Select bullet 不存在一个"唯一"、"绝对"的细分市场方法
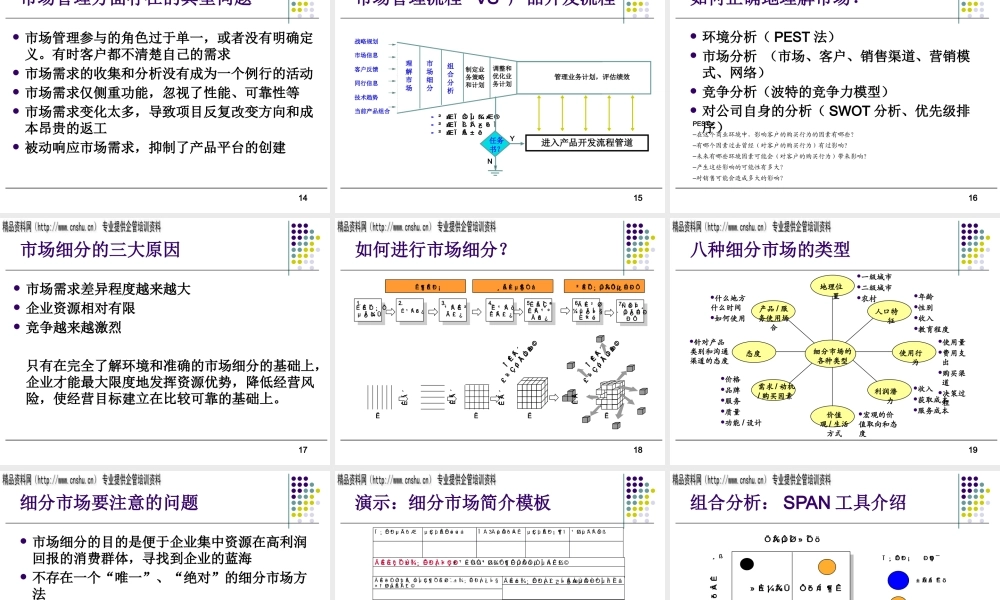This screenshot has height=600, width=1000. point(168,585)
